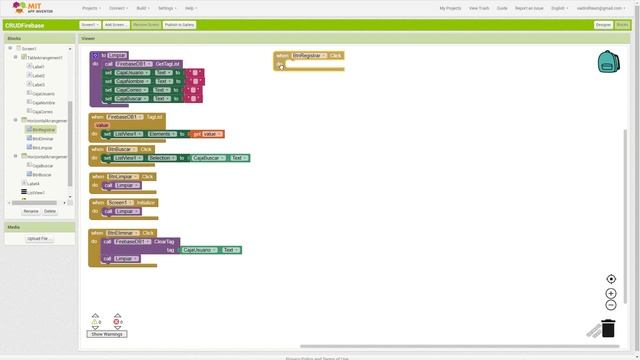Click the Rename button

click(31, 211)
